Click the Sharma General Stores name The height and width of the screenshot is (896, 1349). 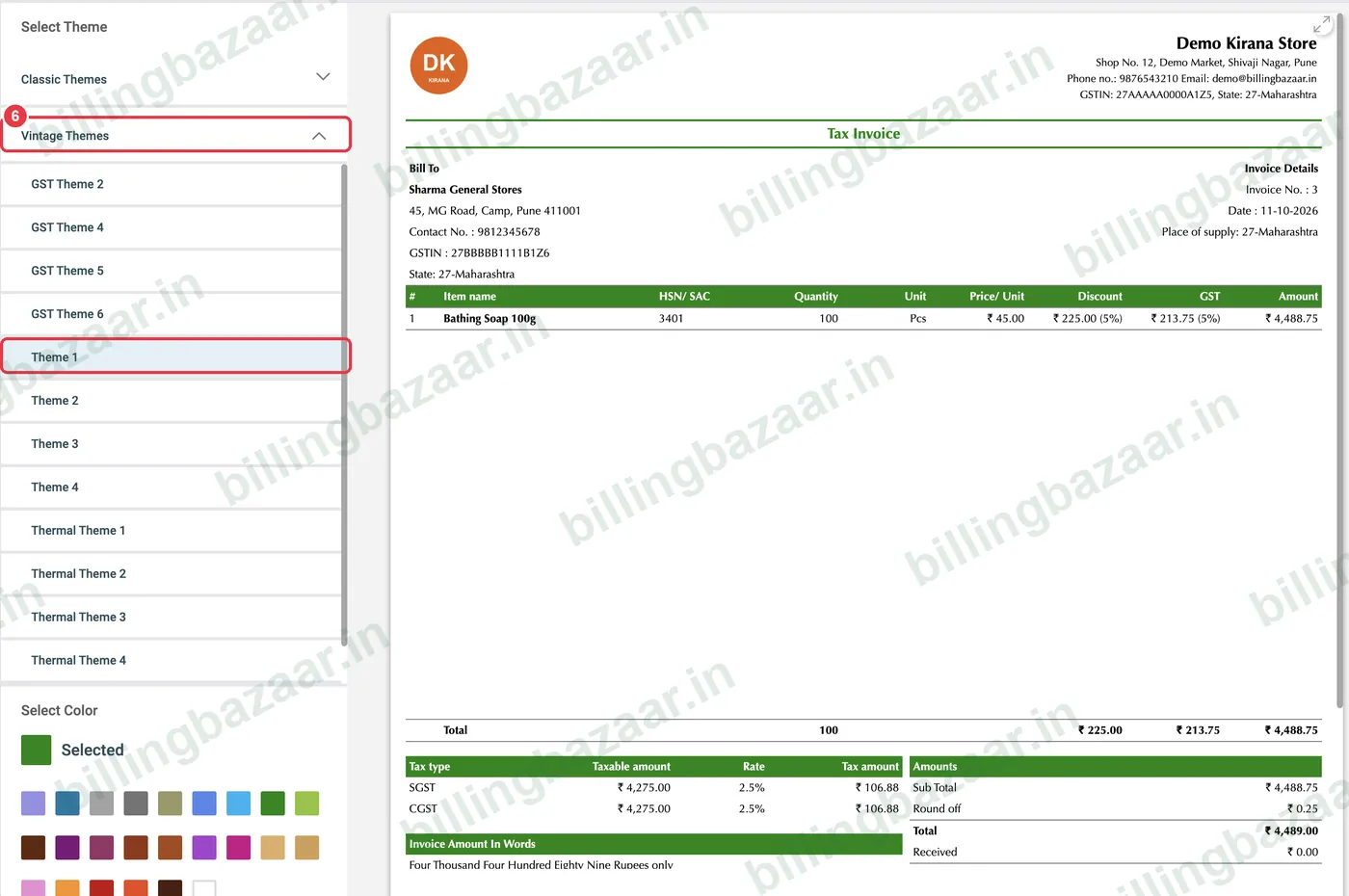coord(465,190)
